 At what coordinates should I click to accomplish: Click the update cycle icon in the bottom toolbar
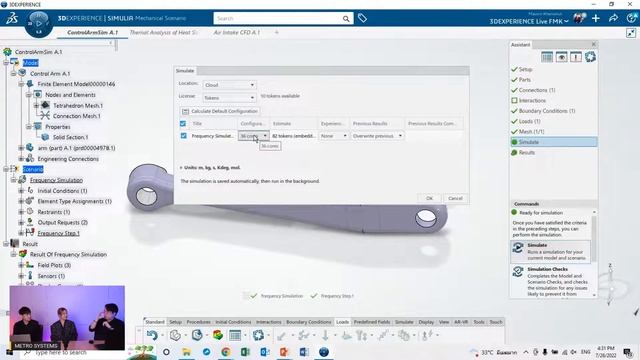(x=258, y=335)
